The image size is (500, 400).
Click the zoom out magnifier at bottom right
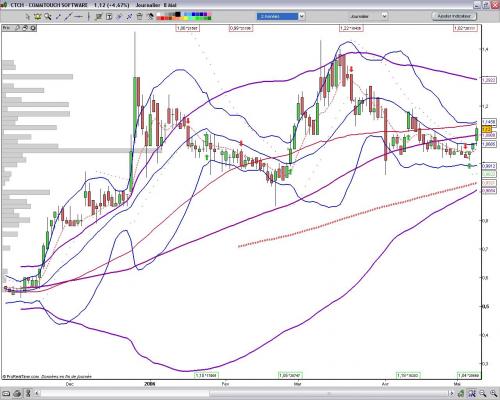click(482, 394)
